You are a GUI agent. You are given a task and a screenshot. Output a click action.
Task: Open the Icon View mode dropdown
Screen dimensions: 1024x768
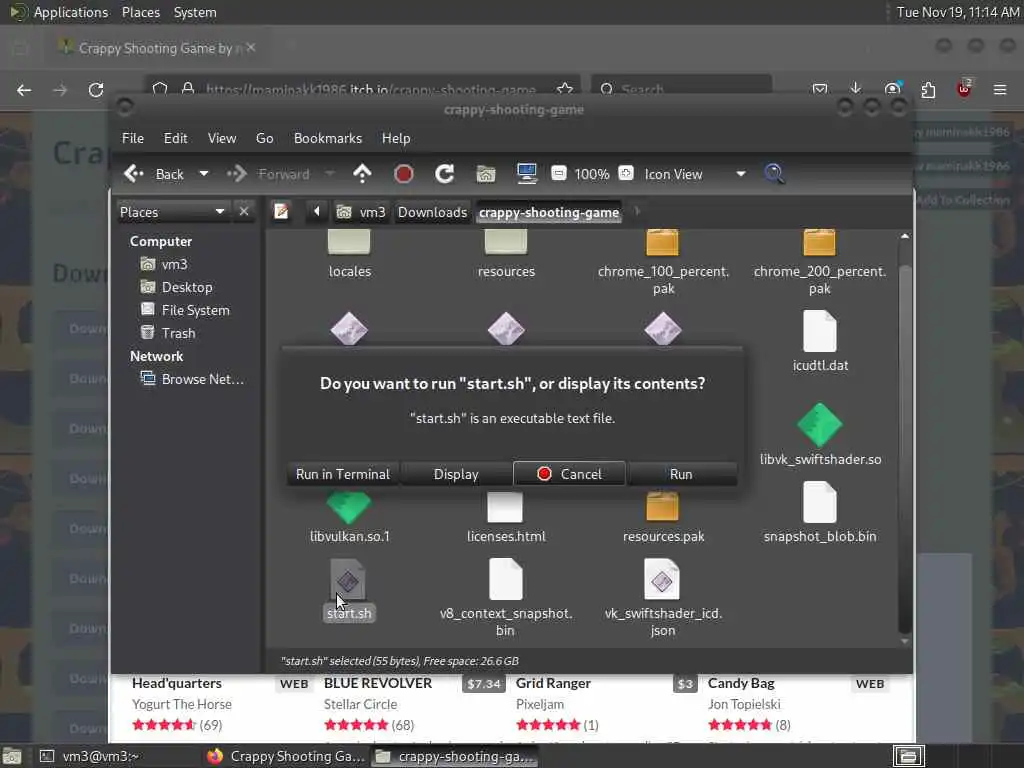(x=694, y=174)
